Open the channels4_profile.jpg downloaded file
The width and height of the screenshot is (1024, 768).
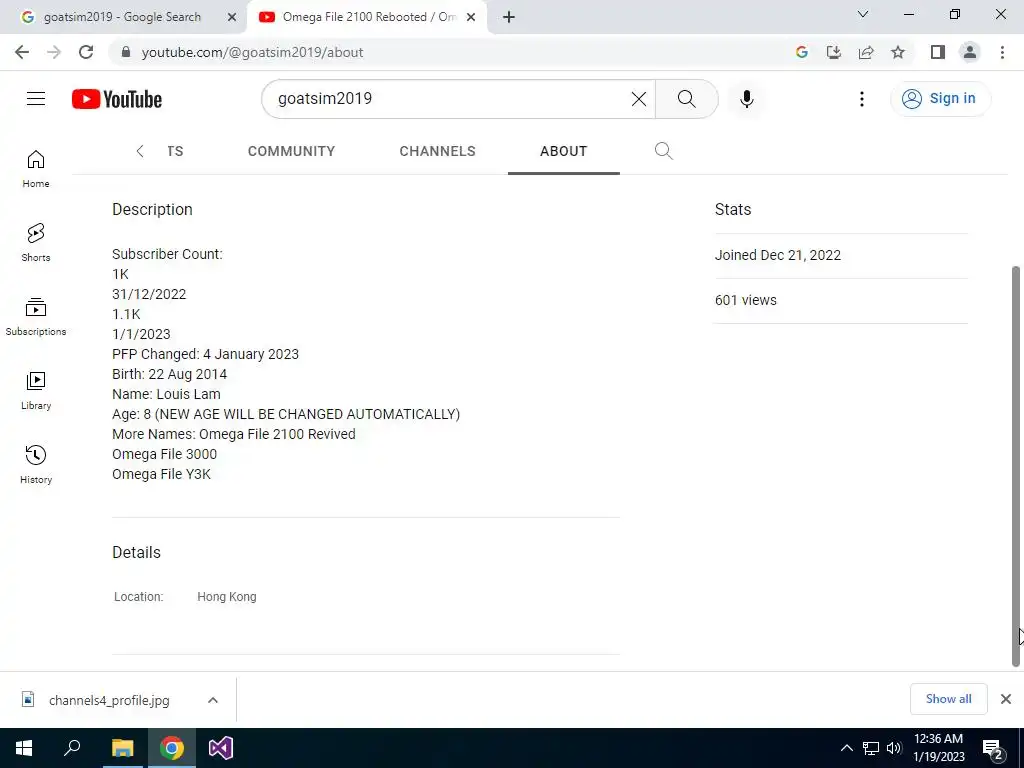click(109, 700)
